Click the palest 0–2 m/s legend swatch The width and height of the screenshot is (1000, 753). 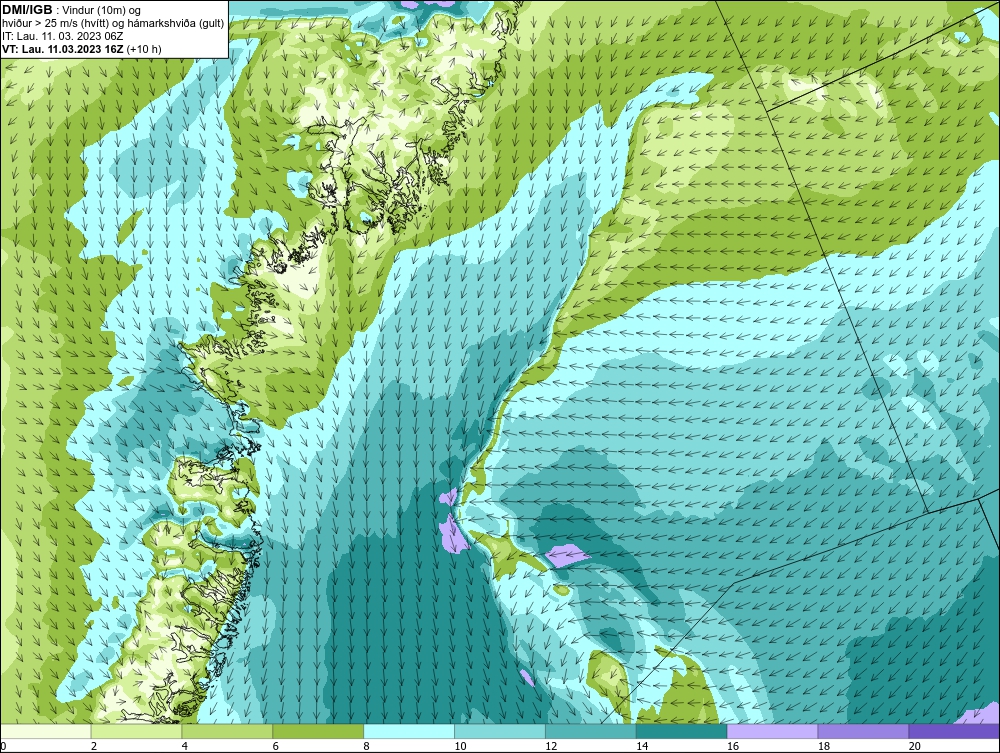46,731
